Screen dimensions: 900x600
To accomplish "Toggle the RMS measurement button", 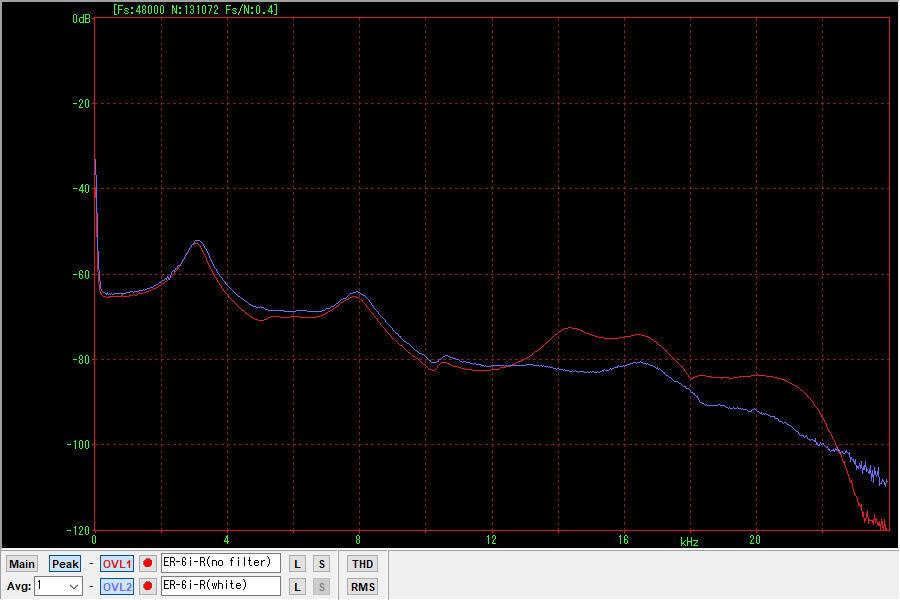I will coord(362,587).
